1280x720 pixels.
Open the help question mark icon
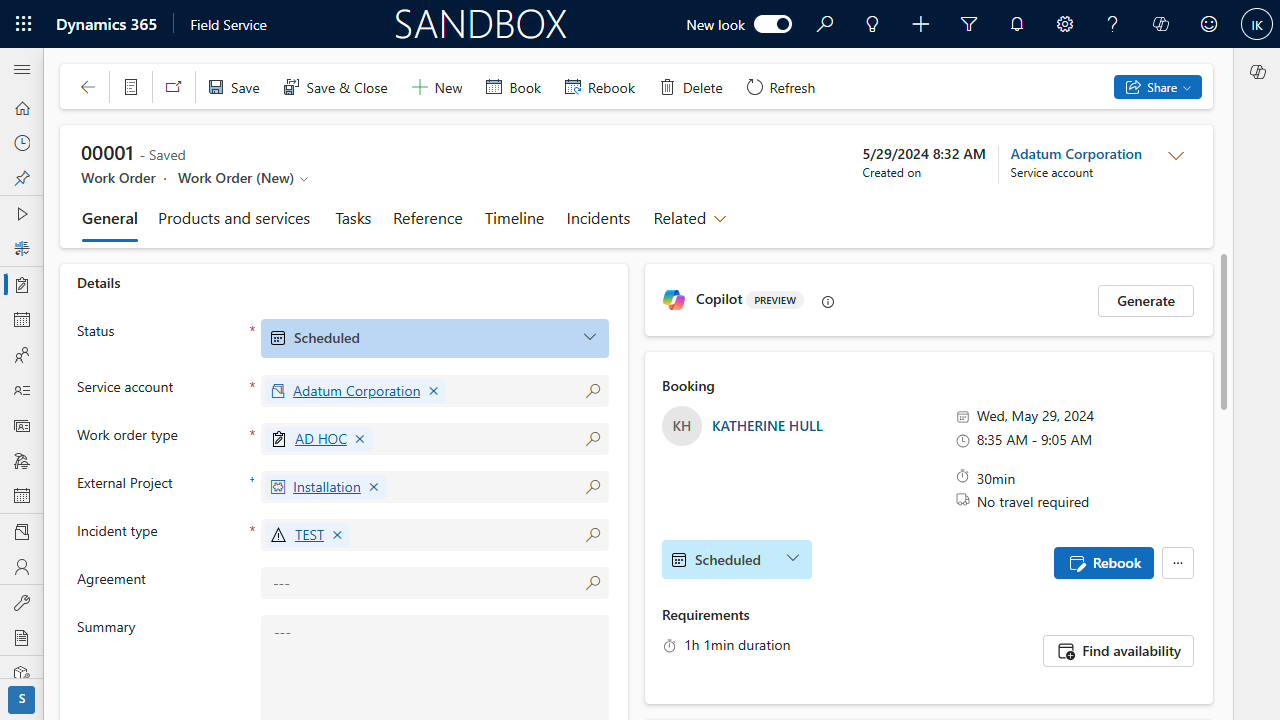tap(1113, 24)
